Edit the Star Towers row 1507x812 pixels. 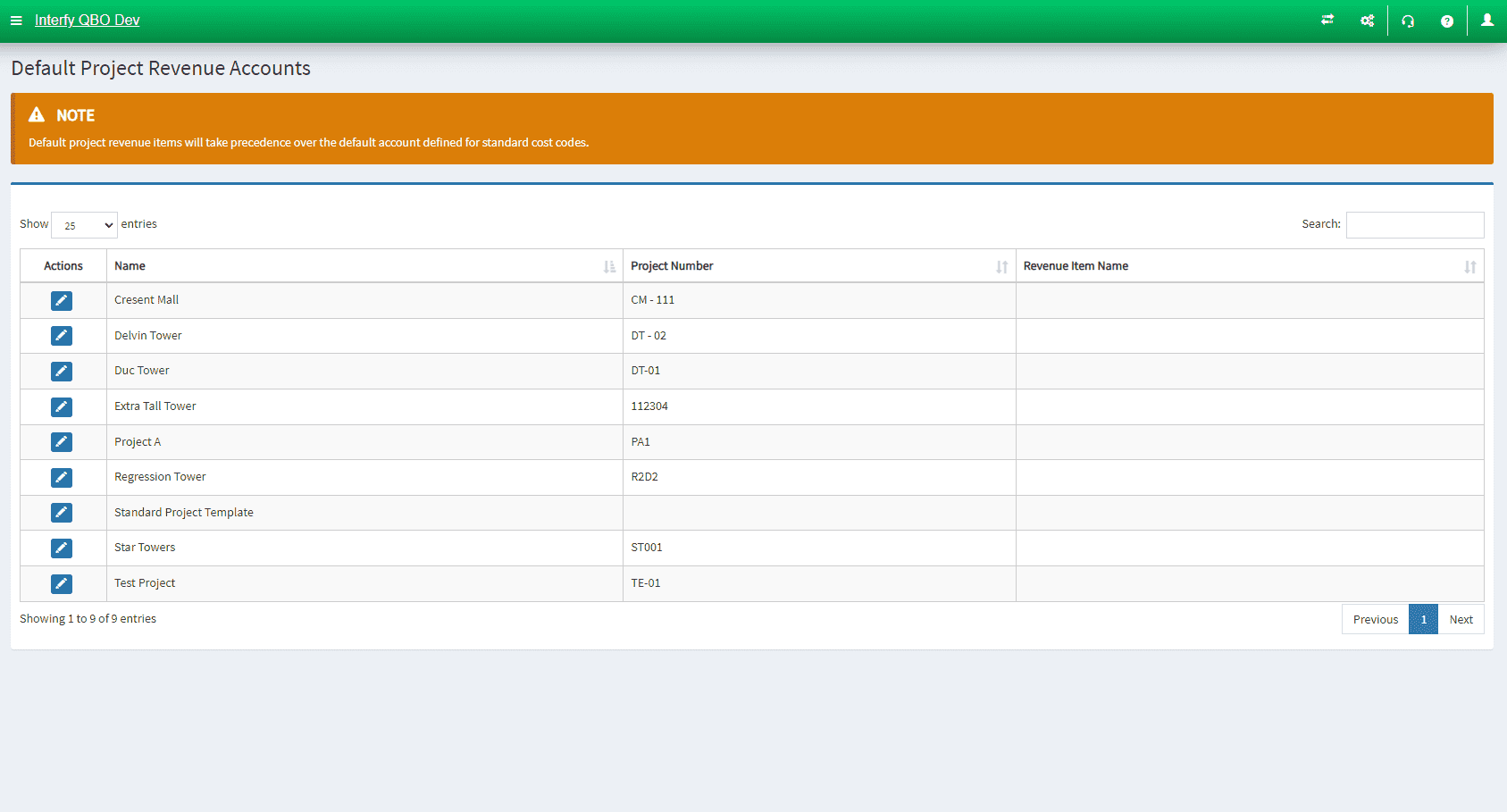(62, 548)
